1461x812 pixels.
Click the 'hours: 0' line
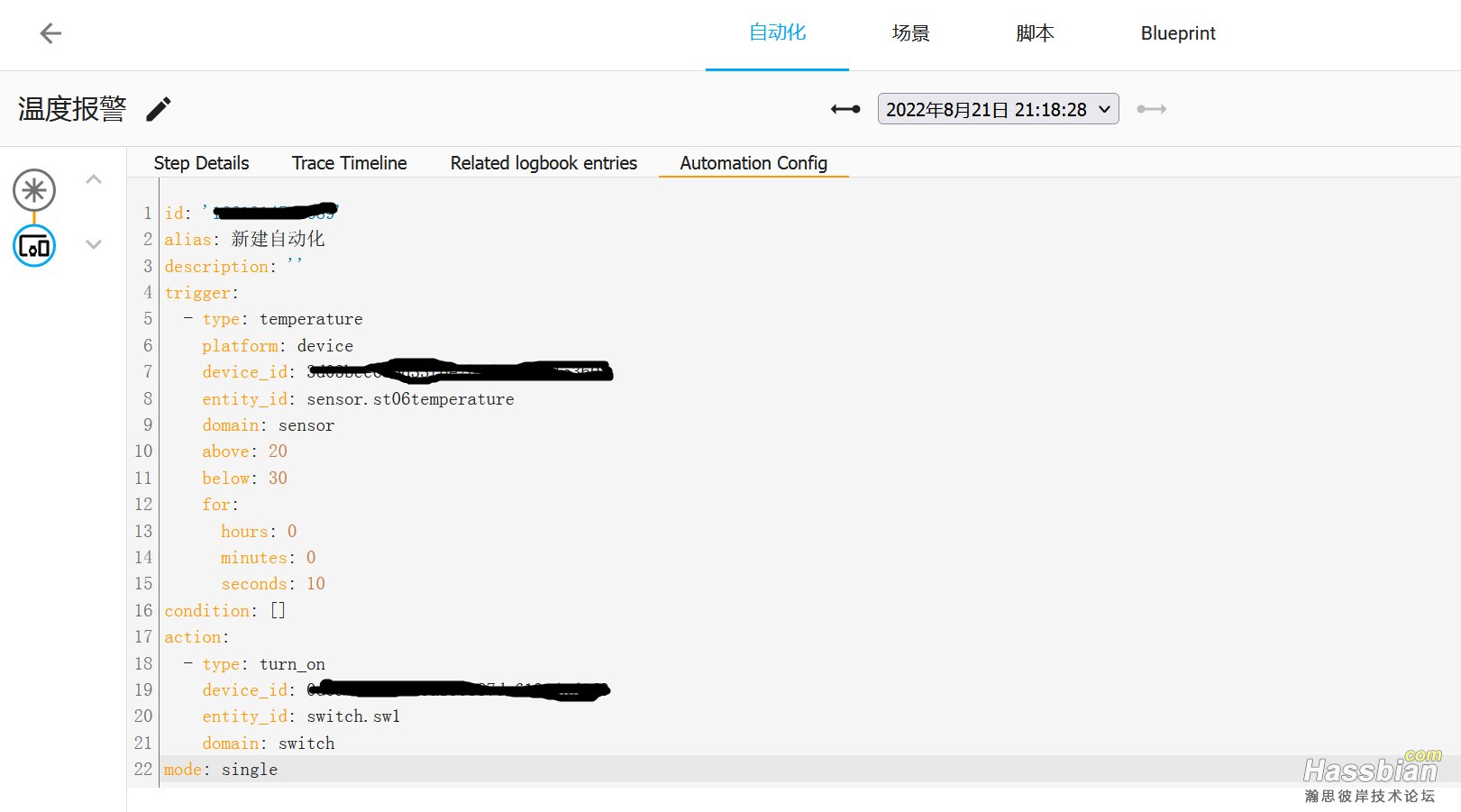click(x=259, y=532)
